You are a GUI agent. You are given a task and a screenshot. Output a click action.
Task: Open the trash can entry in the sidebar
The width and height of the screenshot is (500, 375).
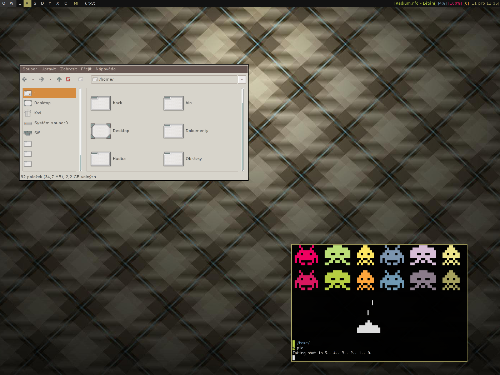[49, 113]
